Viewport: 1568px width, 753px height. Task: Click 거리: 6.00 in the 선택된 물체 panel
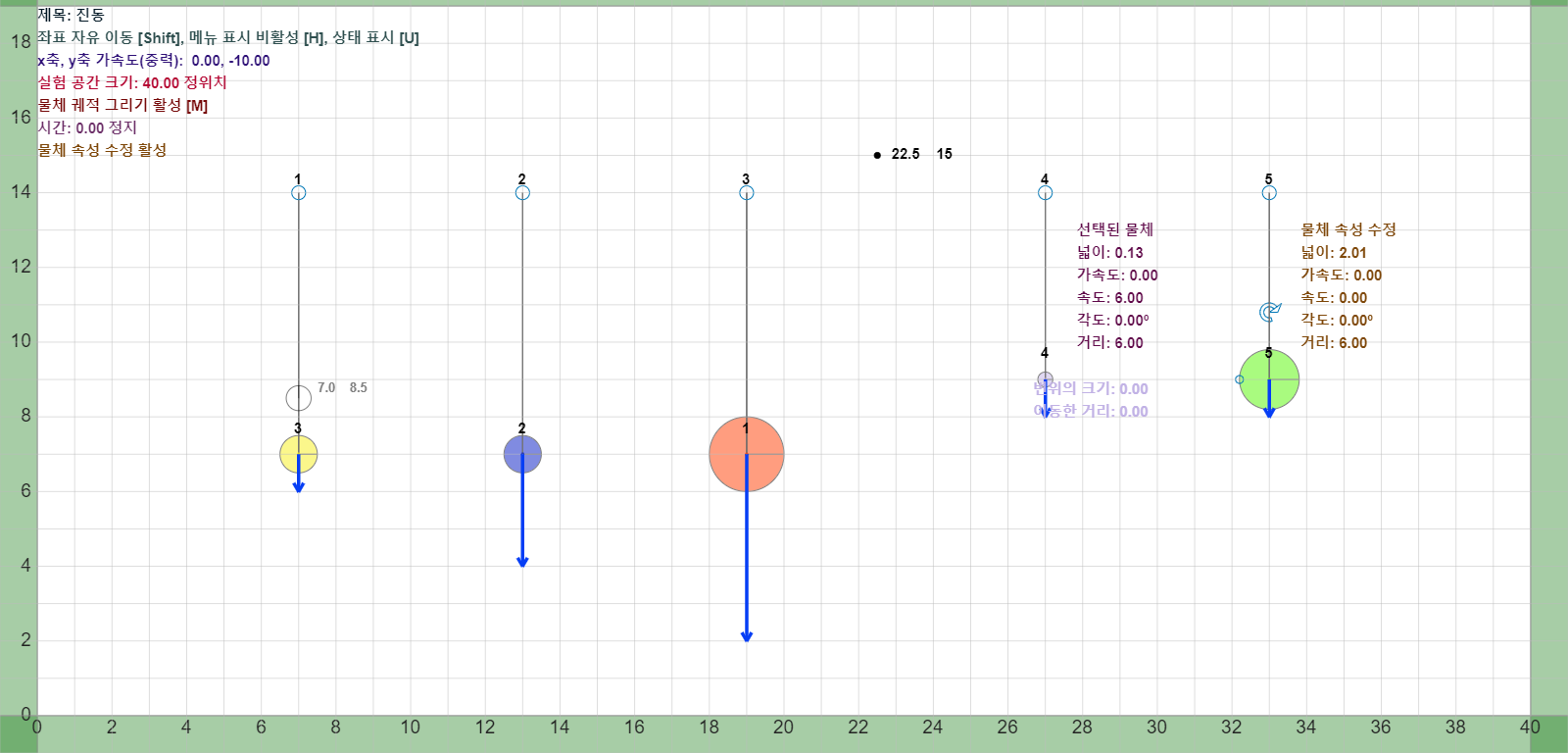click(x=1110, y=342)
